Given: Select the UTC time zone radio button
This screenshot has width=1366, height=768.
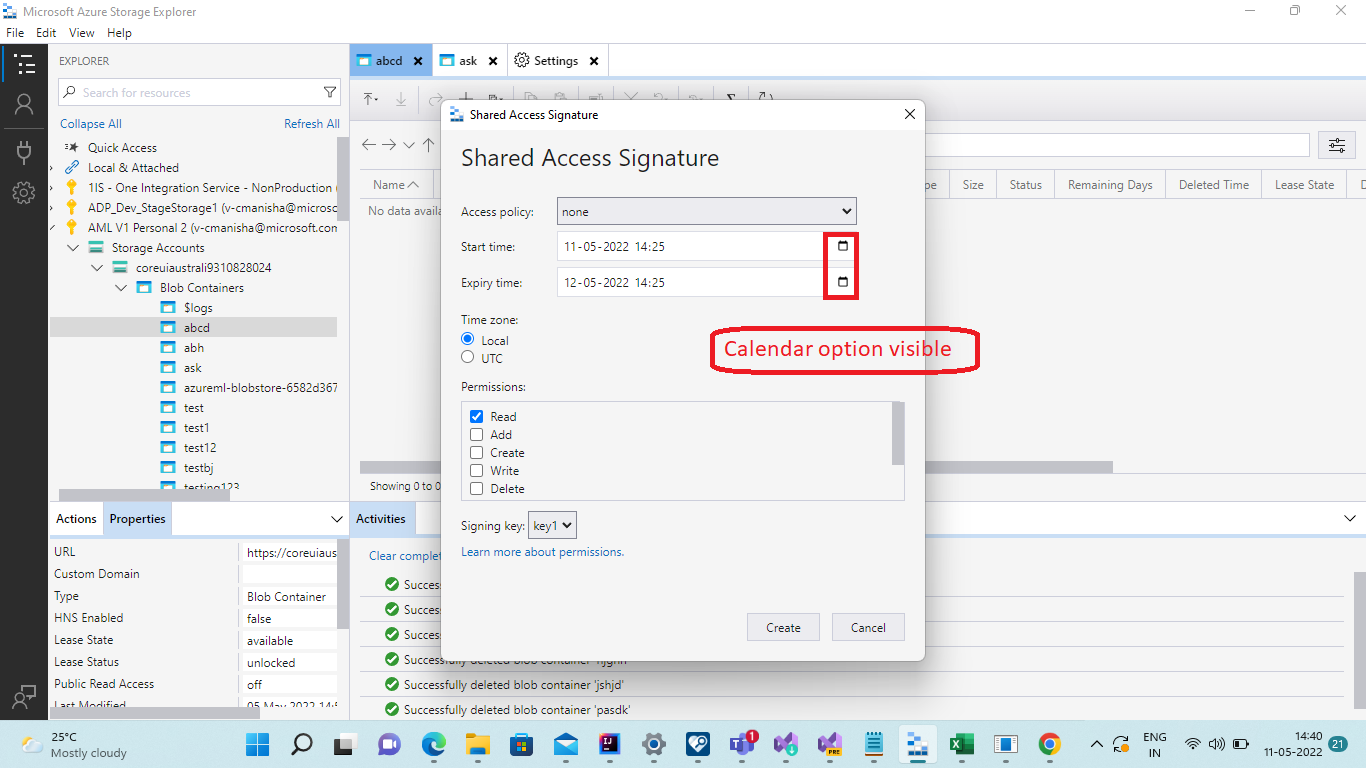Looking at the screenshot, I should [x=467, y=356].
